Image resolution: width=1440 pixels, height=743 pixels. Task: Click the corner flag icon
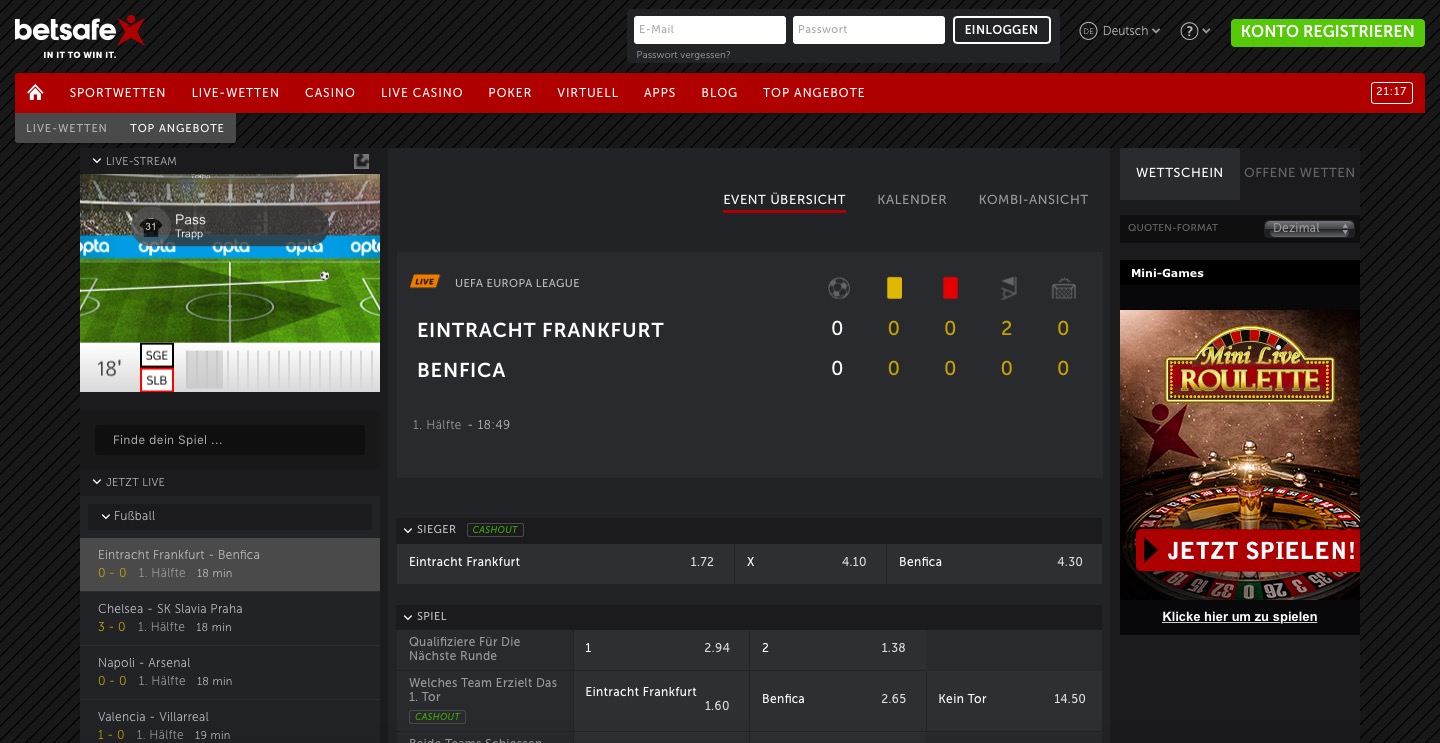1007,289
